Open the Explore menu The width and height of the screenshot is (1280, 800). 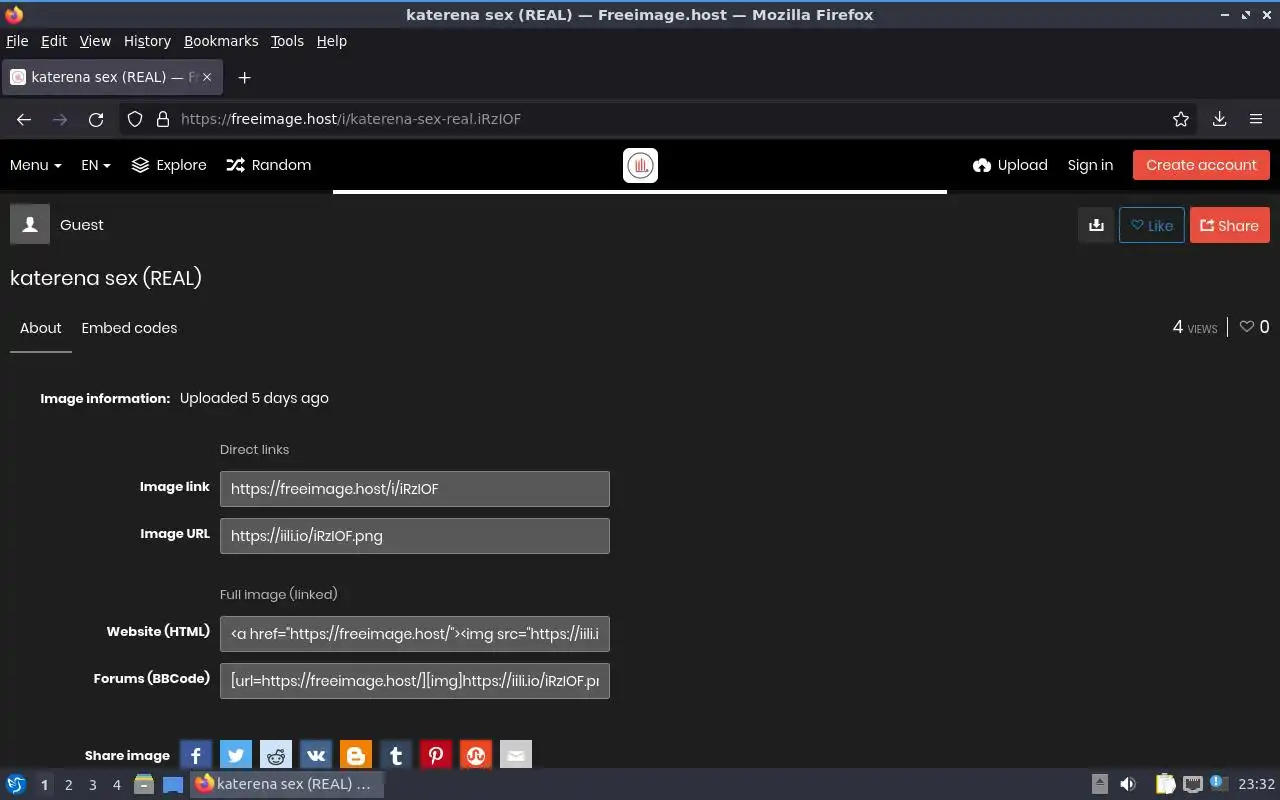tap(169, 165)
